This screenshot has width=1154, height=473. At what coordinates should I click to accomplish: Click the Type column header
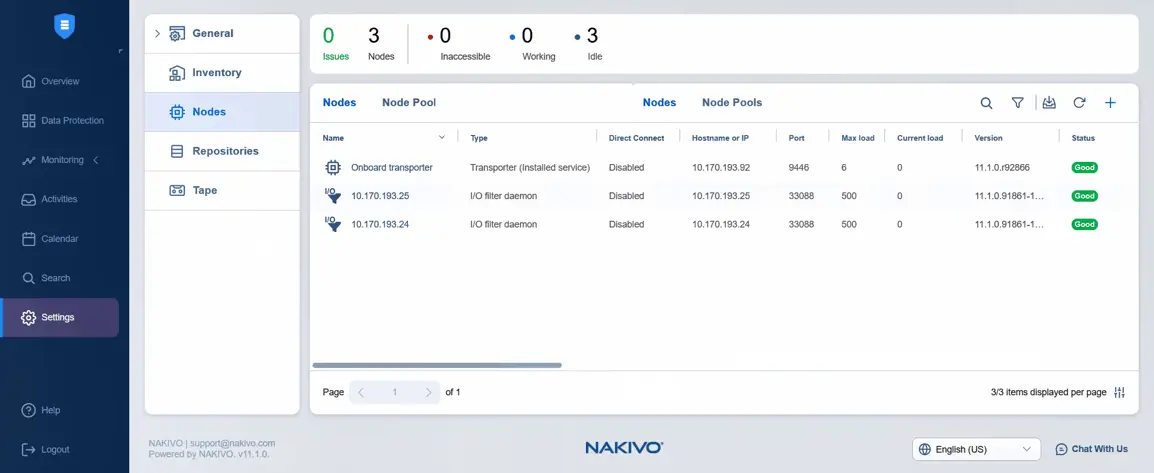(479, 138)
